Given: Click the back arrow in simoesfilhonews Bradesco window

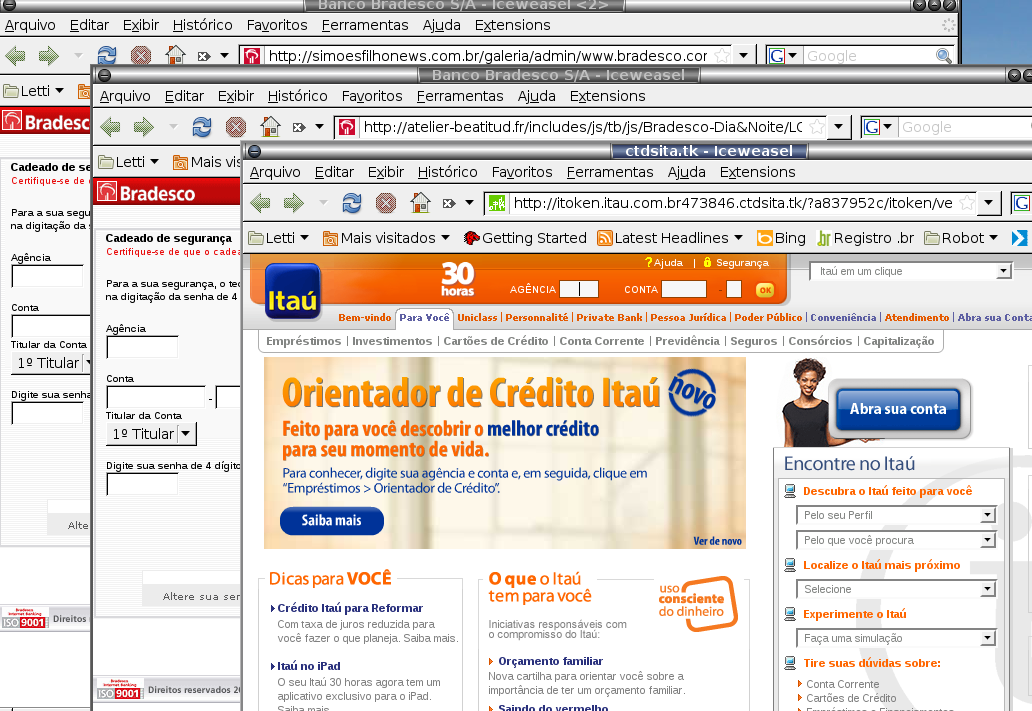Looking at the screenshot, I should (x=15, y=55).
